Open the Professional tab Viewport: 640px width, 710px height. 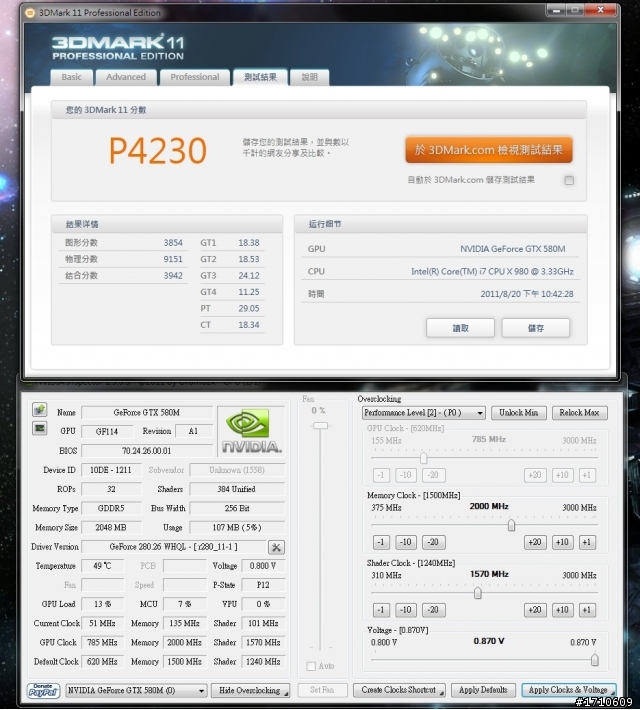[195, 77]
